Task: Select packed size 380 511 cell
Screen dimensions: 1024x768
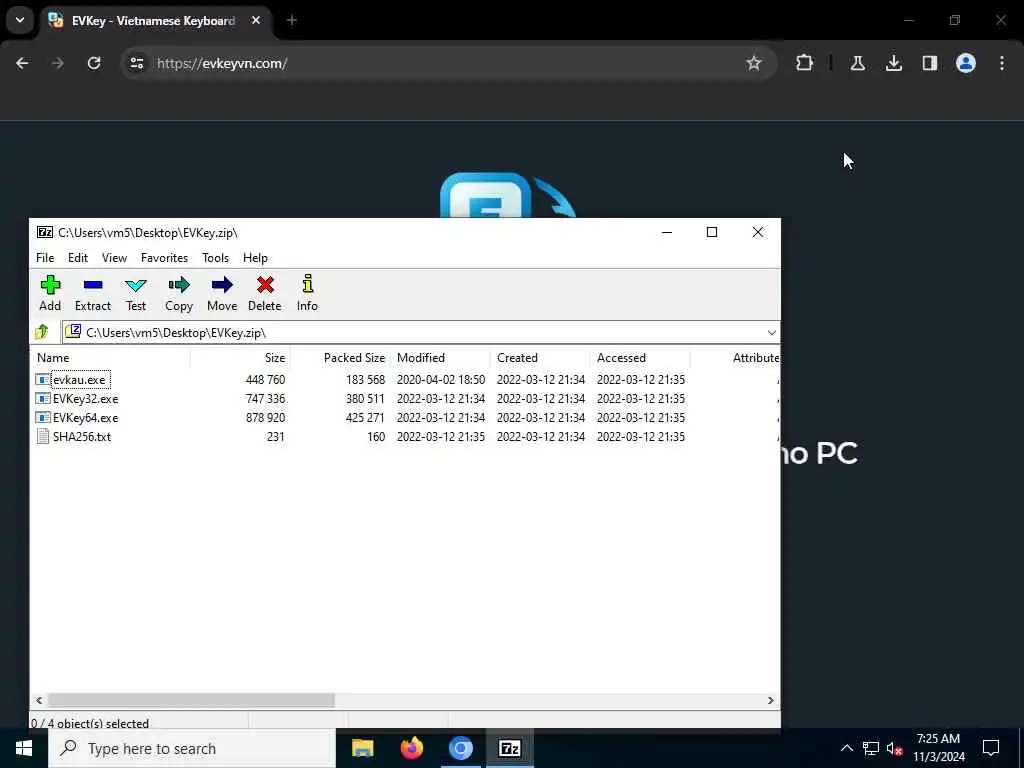Action: tap(365, 398)
